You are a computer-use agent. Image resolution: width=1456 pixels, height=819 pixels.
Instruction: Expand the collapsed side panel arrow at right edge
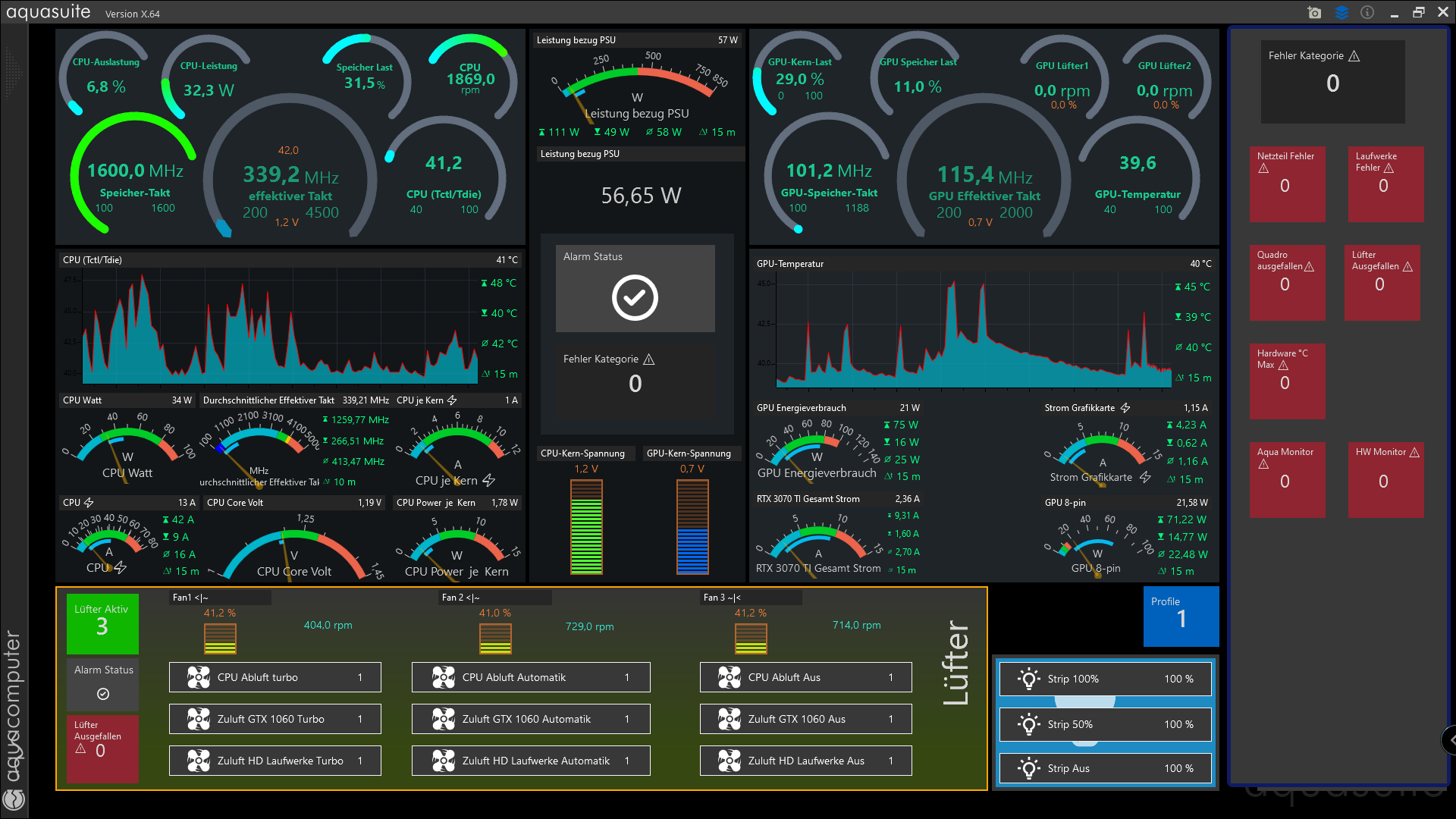[1450, 739]
